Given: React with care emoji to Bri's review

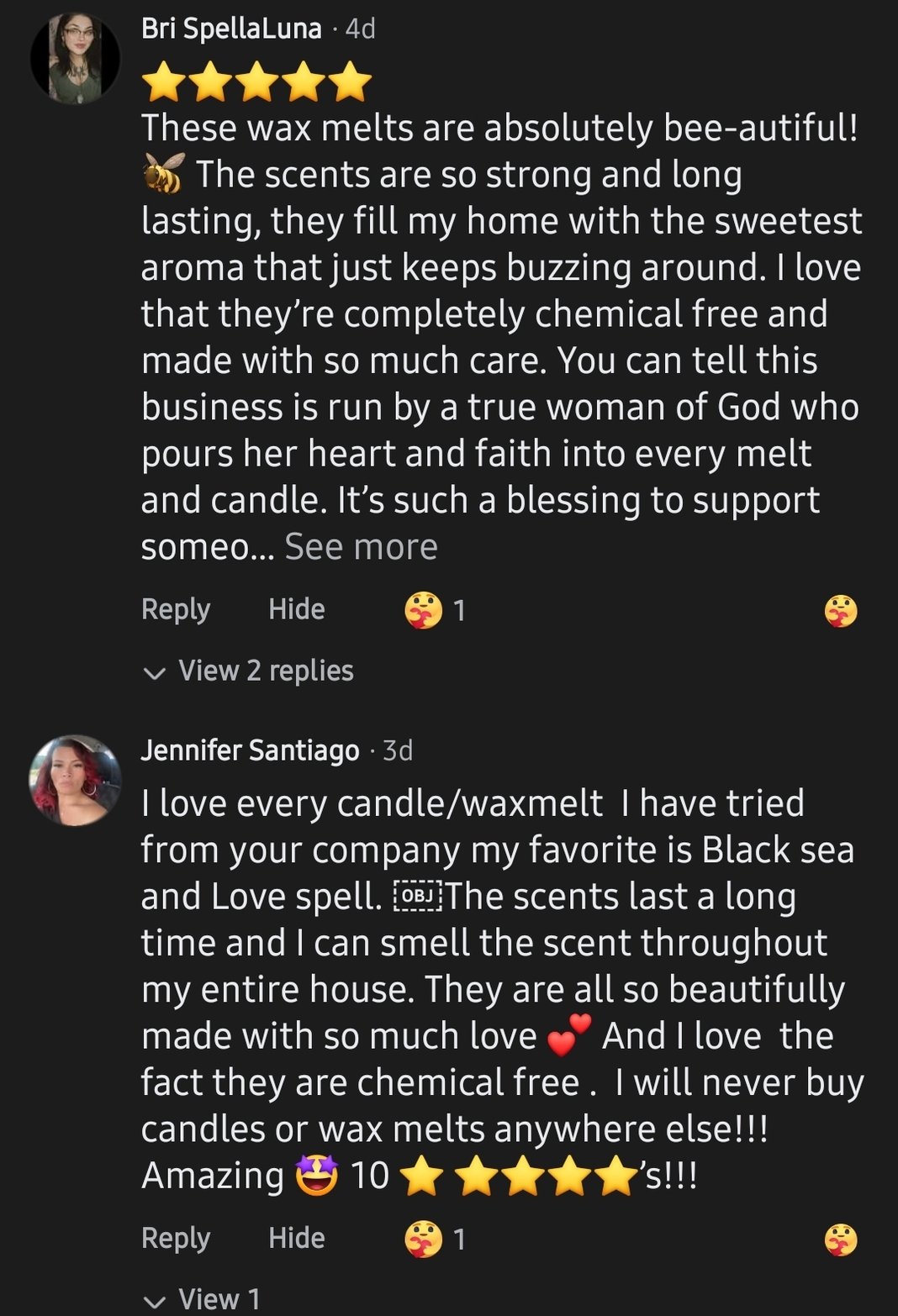Looking at the screenshot, I should pyautogui.click(x=841, y=611).
